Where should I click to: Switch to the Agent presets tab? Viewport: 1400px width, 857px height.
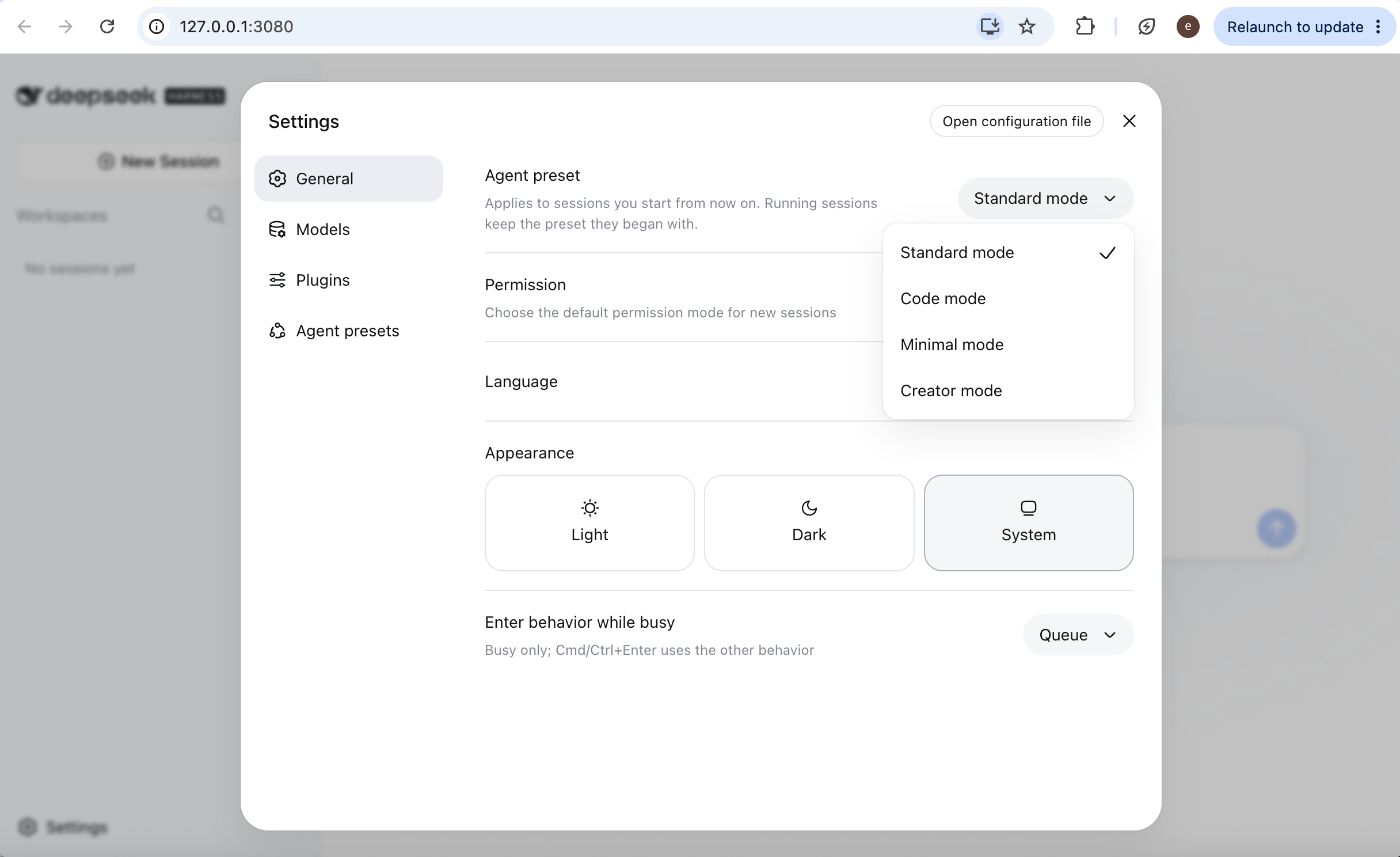348,331
